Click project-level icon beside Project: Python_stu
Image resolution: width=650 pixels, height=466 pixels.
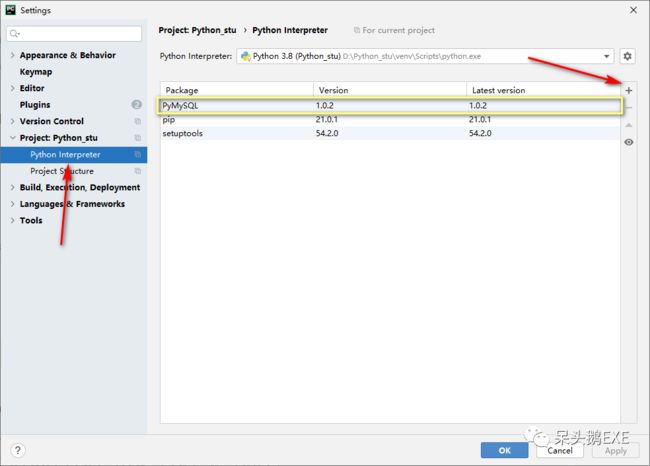pos(138,138)
